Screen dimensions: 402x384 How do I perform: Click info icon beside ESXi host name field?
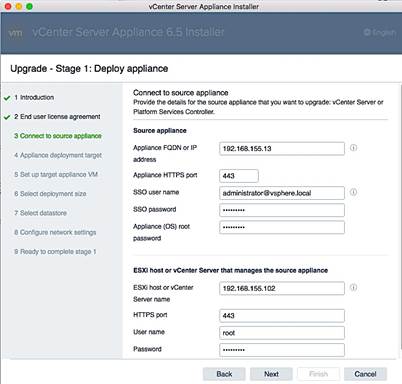pos(353,287)
